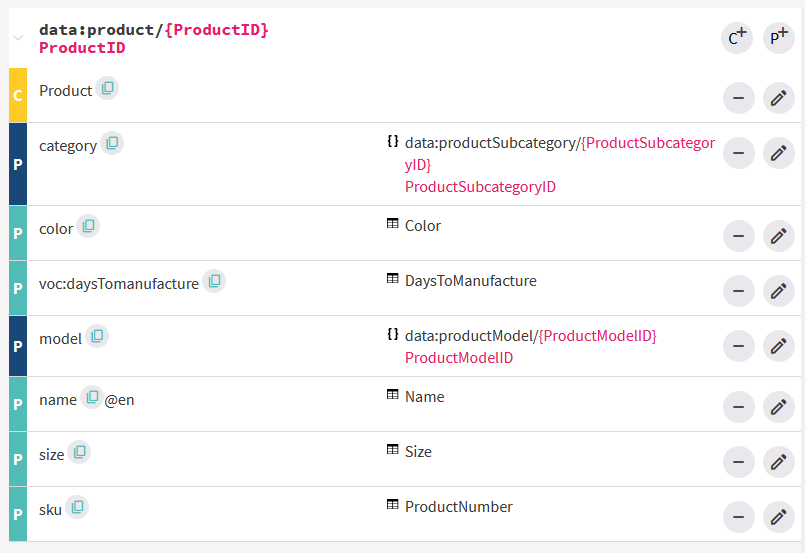Click the ProductNumber column value
Image resolution: width=805 pixels, height=553 pixels.
(458, 507)
